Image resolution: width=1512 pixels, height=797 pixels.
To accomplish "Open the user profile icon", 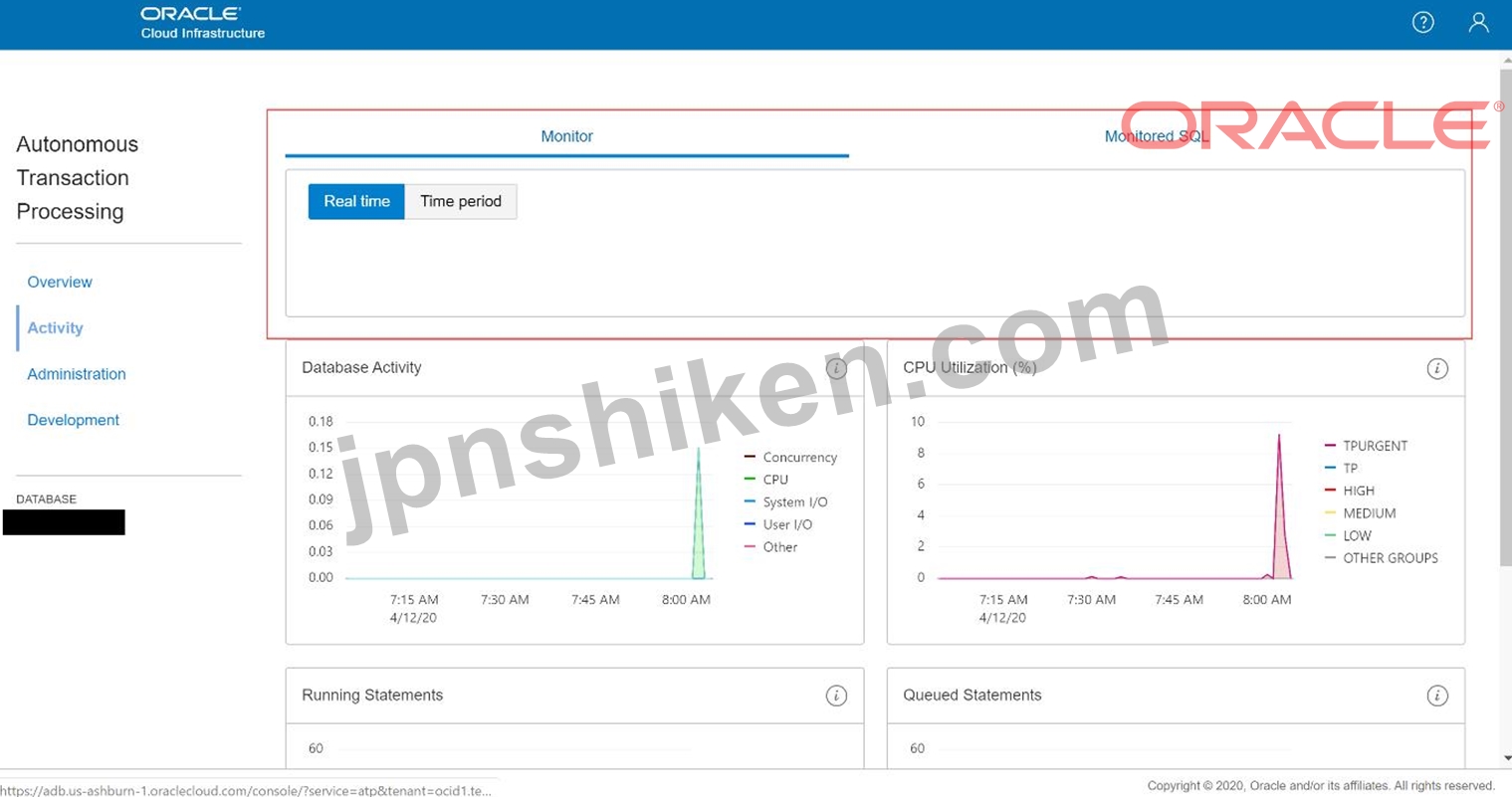I will (1479, 22).
